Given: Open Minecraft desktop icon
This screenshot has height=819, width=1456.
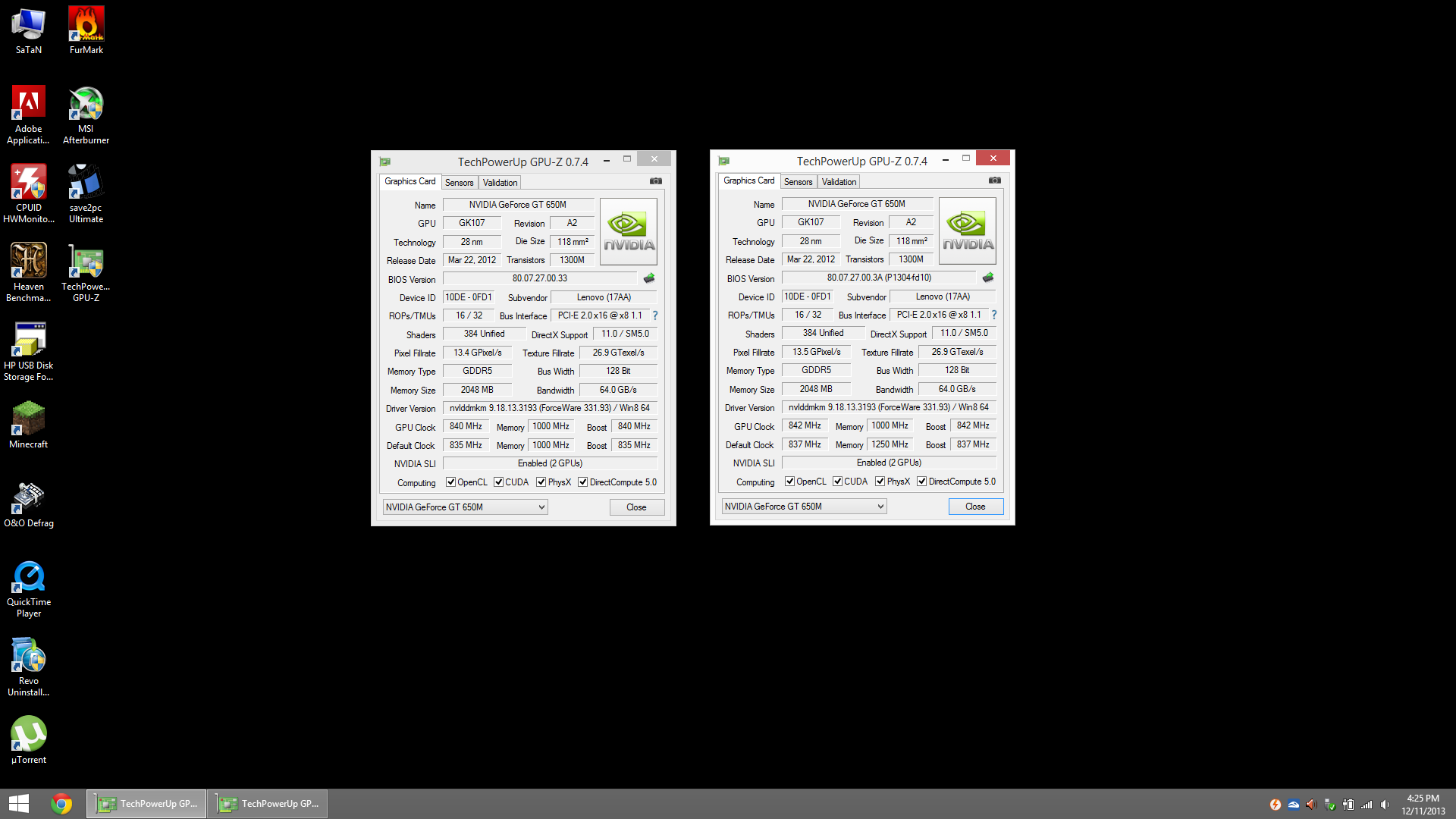Looking at the screenshot, I should [x=29, y=425].
